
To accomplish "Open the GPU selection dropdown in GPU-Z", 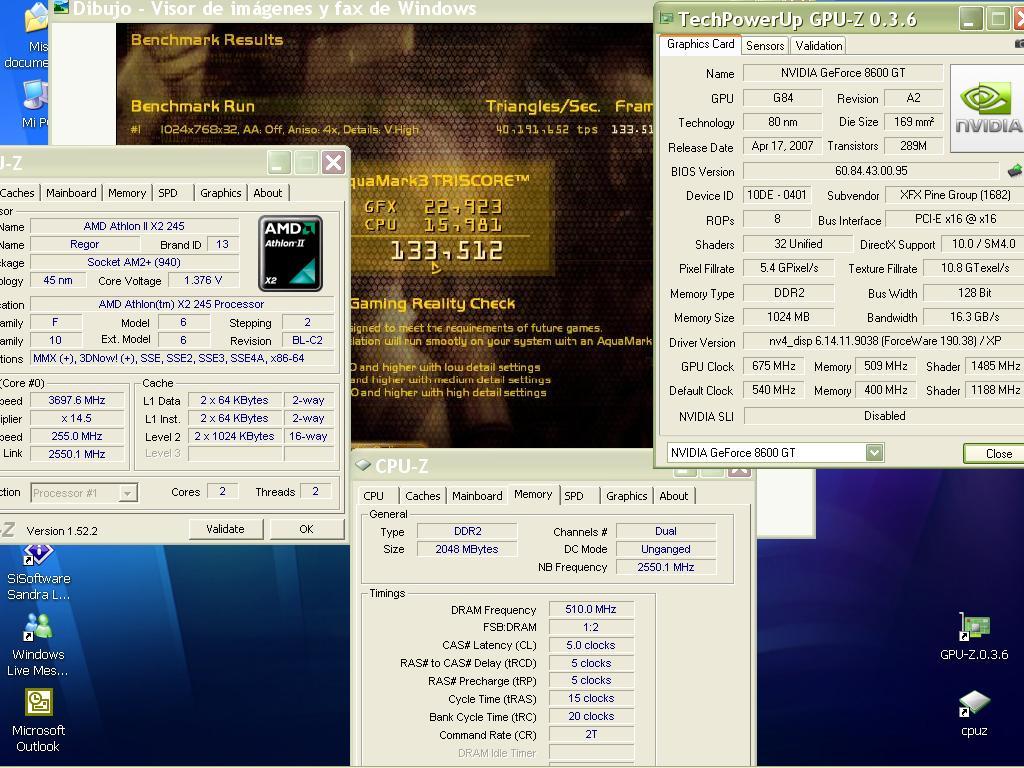I will click(874, 452).
